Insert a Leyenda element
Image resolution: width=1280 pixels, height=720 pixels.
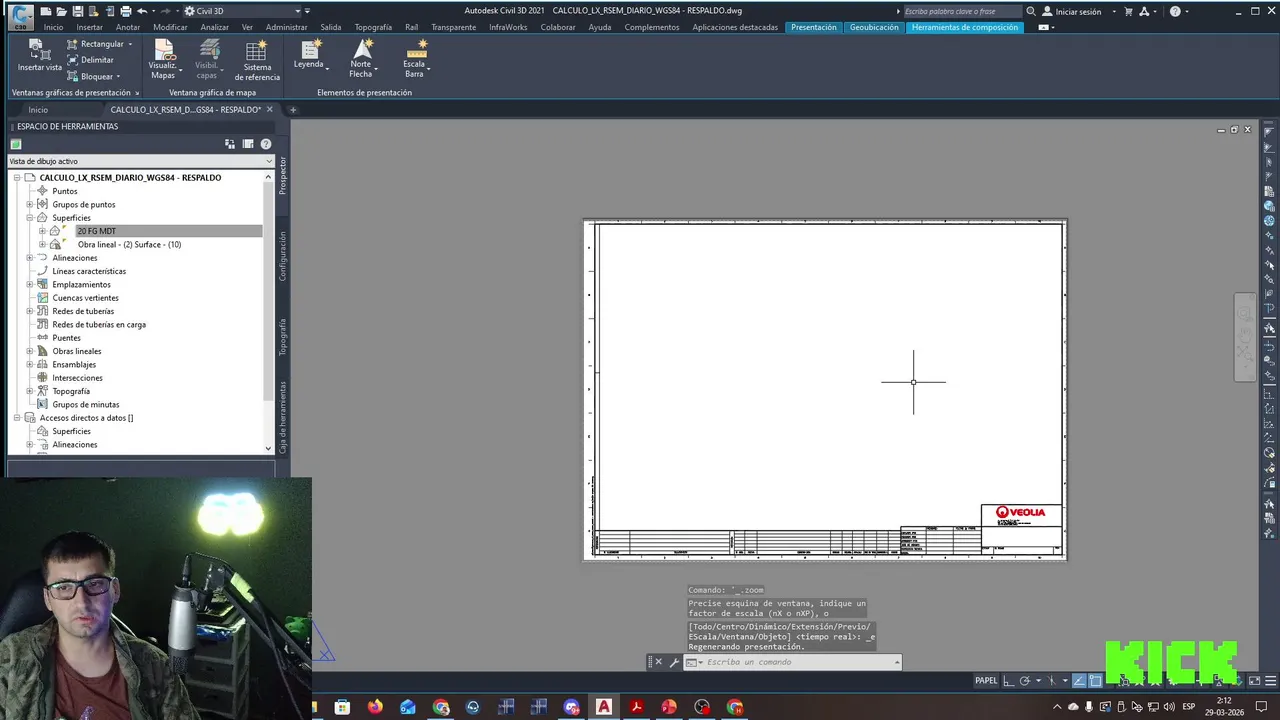tap(311, 55)
